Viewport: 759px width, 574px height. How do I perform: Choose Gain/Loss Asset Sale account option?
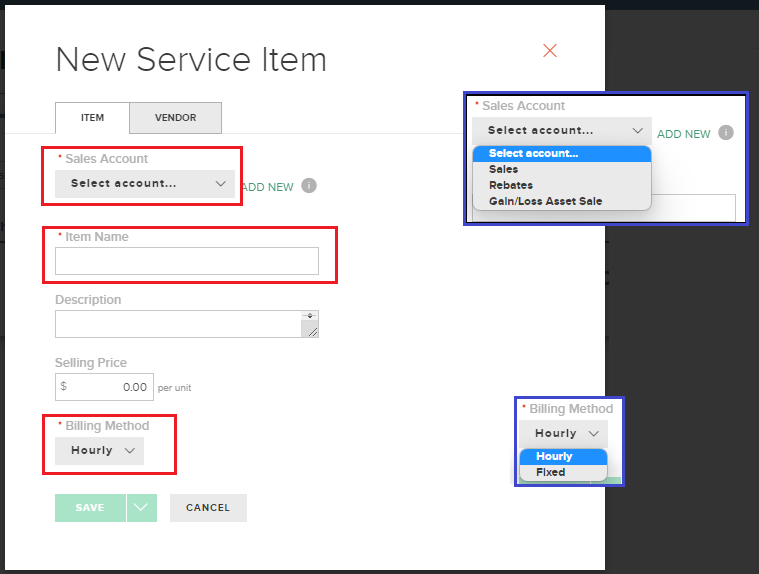(x=562, y=201)
